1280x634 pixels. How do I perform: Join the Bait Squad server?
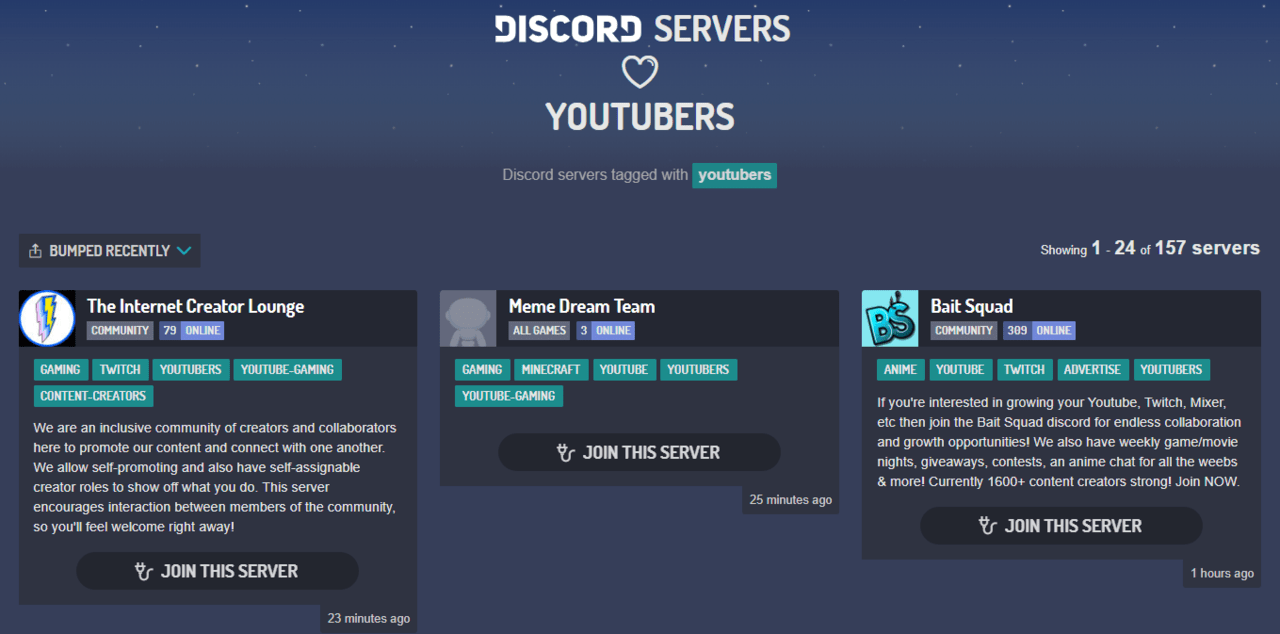(1061, 525)
